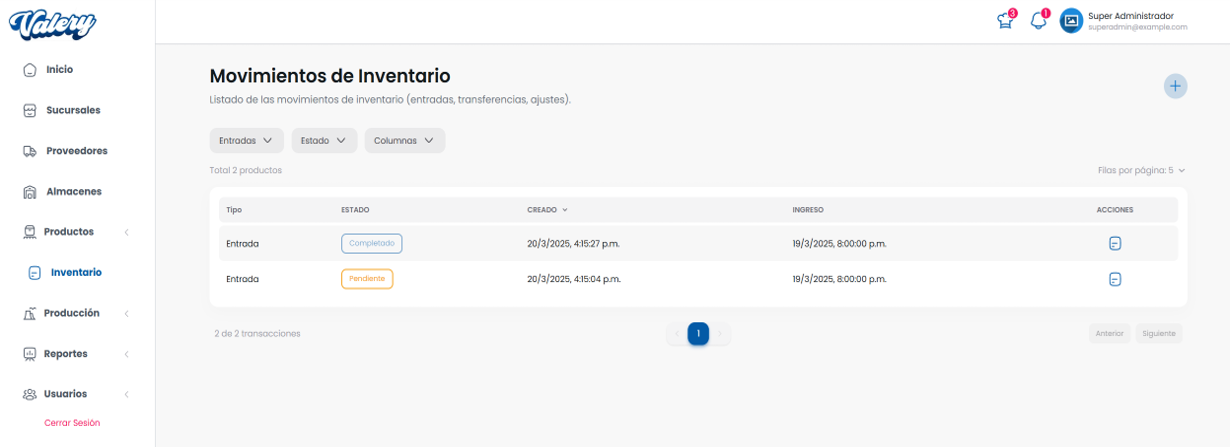Go to Inicio in the sidebar

(59, 70)
